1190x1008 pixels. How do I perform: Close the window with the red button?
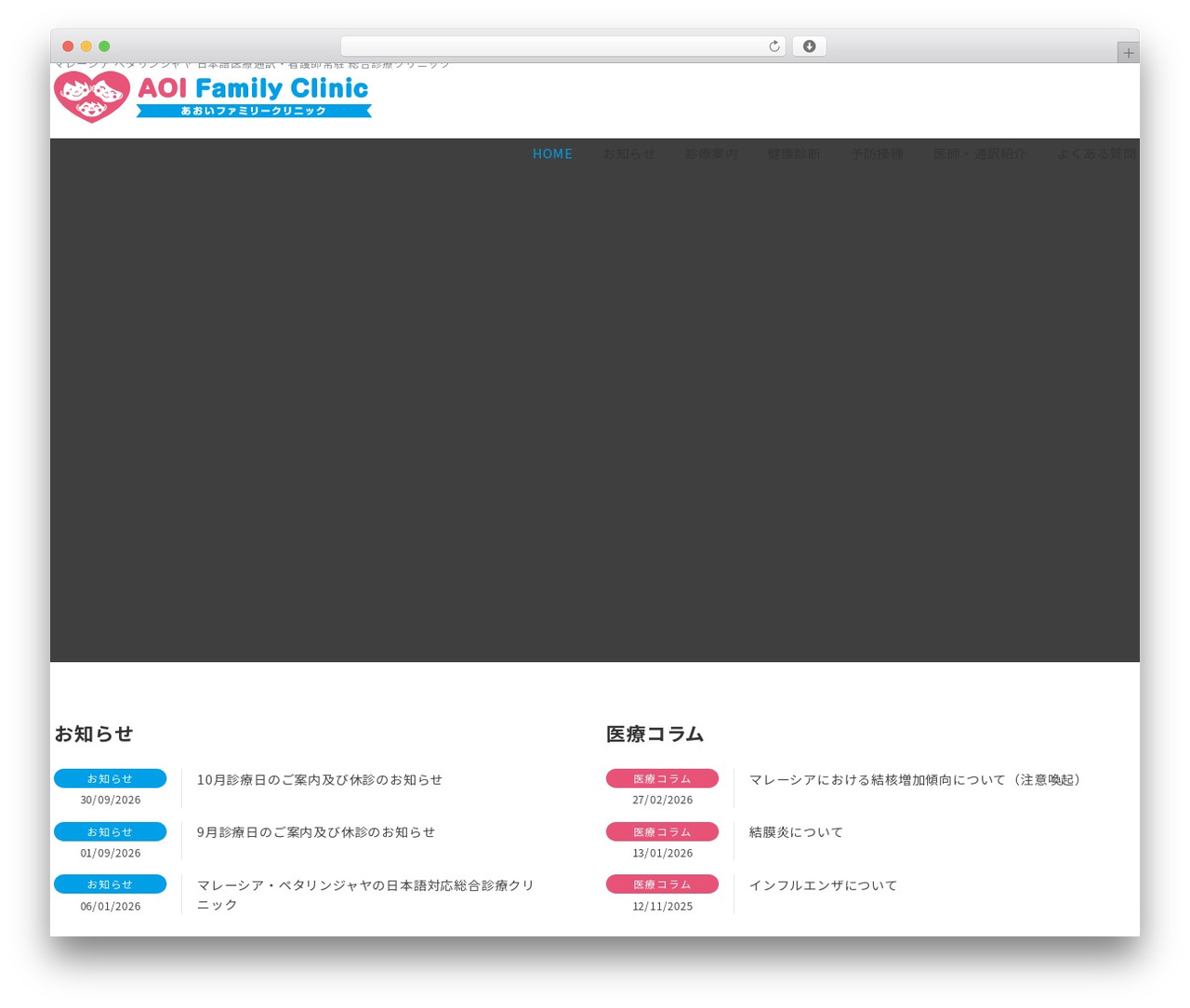68,46
